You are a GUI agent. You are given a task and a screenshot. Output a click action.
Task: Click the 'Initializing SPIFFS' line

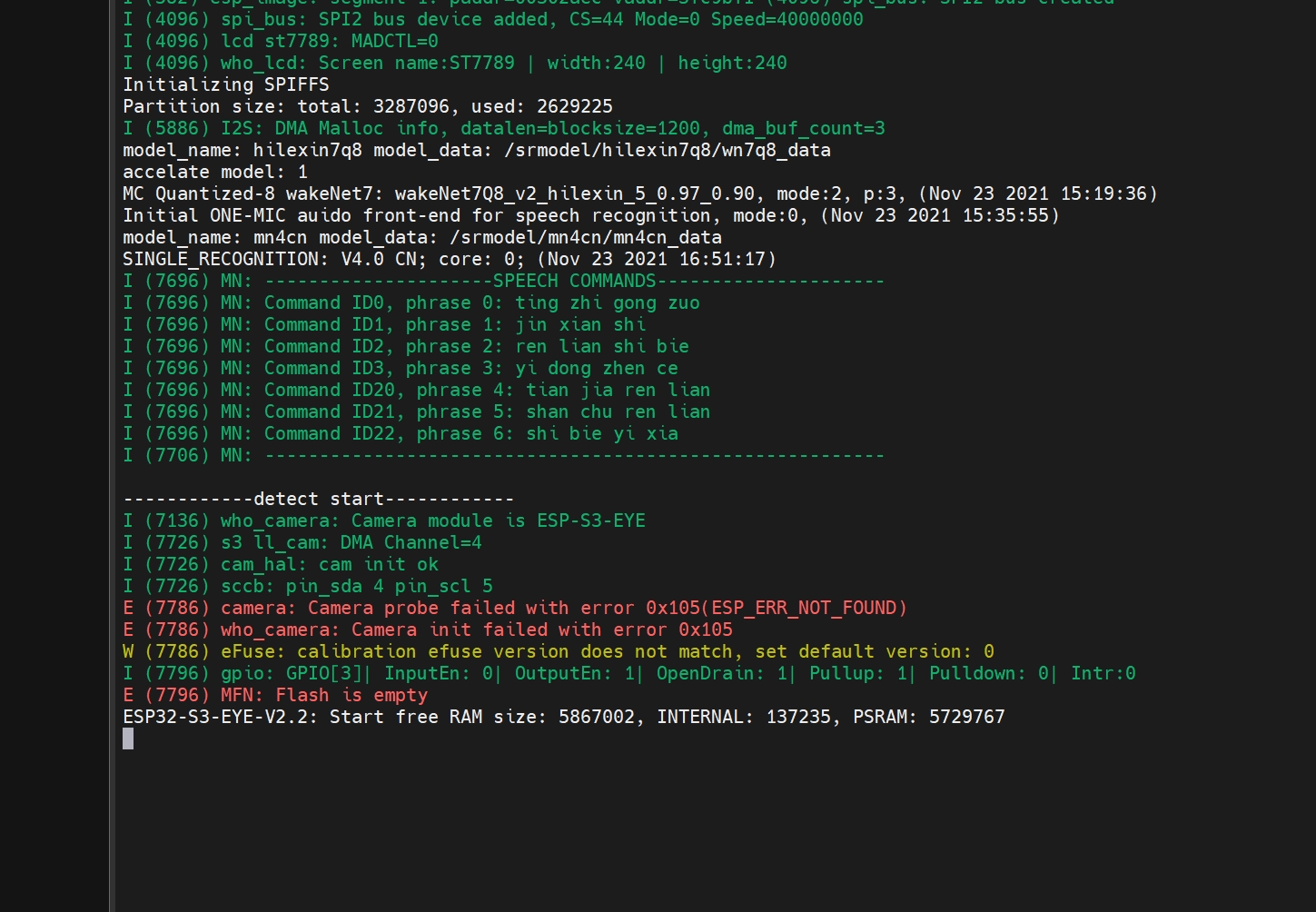[226, 84]
